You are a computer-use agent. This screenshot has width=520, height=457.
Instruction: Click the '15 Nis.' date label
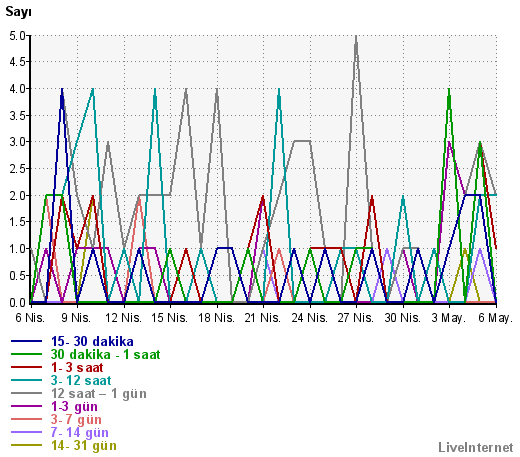(x=169, y=318)
